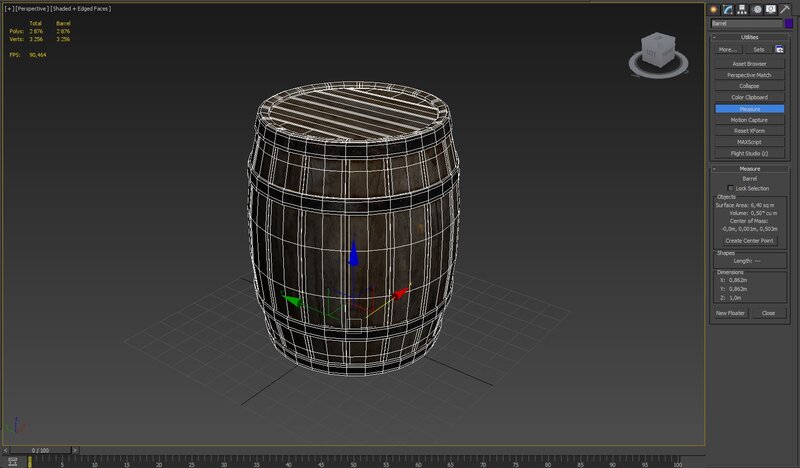Click the Configure Button Sets icon
The height and width of the screenshot is (468, 800).
point(781,48)
